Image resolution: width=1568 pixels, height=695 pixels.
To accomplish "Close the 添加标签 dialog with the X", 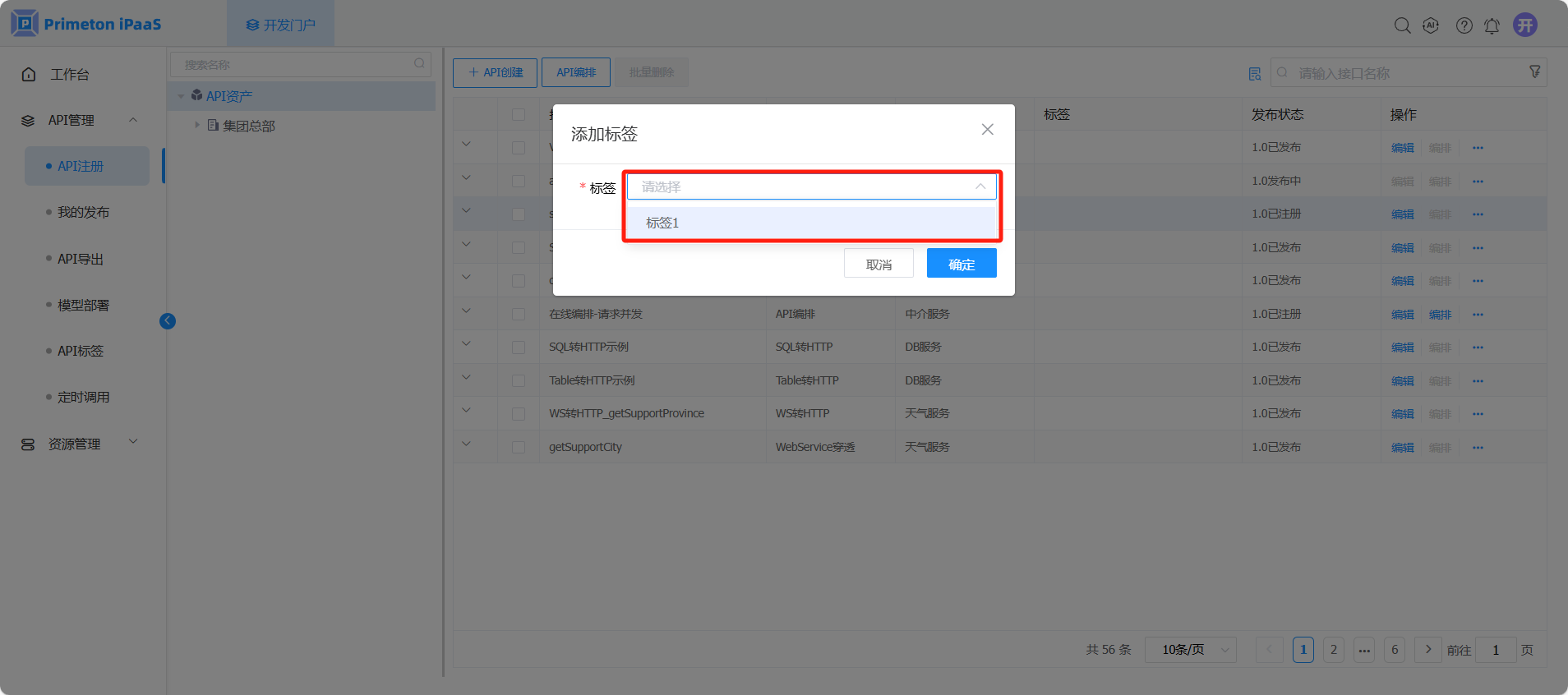I will [x=987, y=130].
